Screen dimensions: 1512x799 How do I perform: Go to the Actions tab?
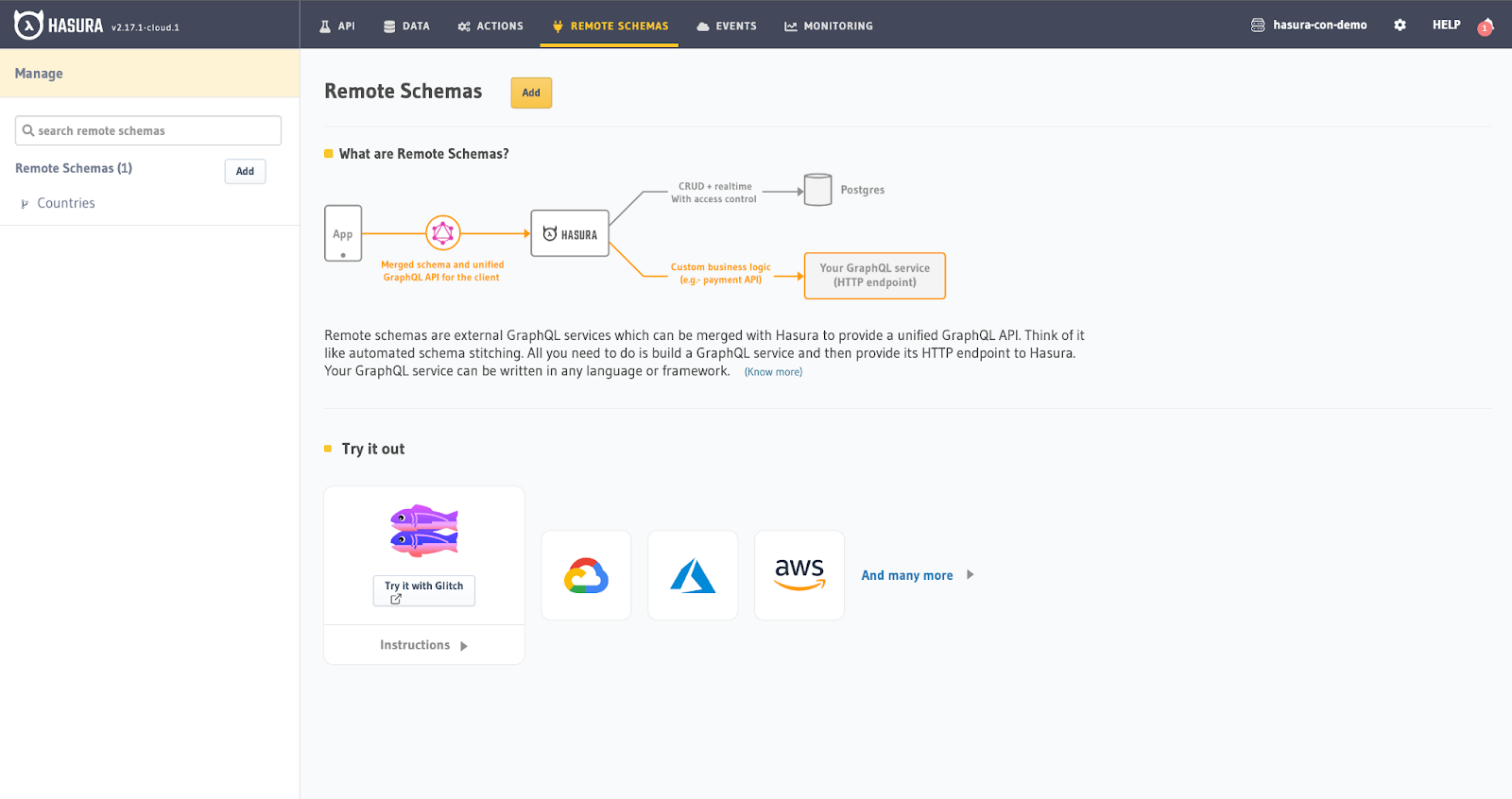coord(490,26)
